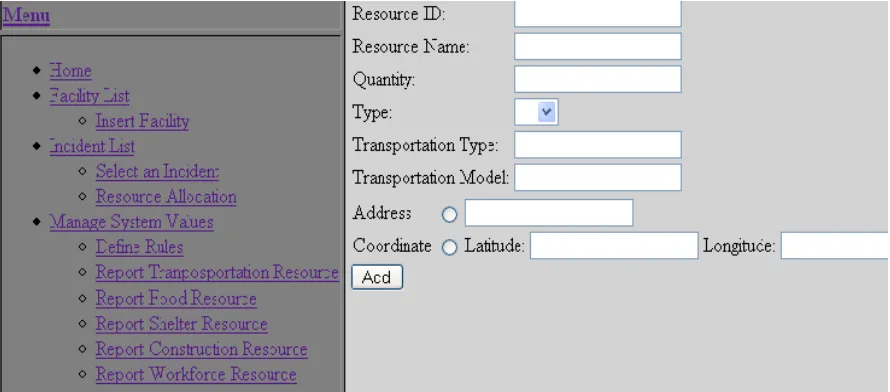The image size is (890, 392).
Task: Open Report Shelter Resource link
Action: (x=182, y=324)
